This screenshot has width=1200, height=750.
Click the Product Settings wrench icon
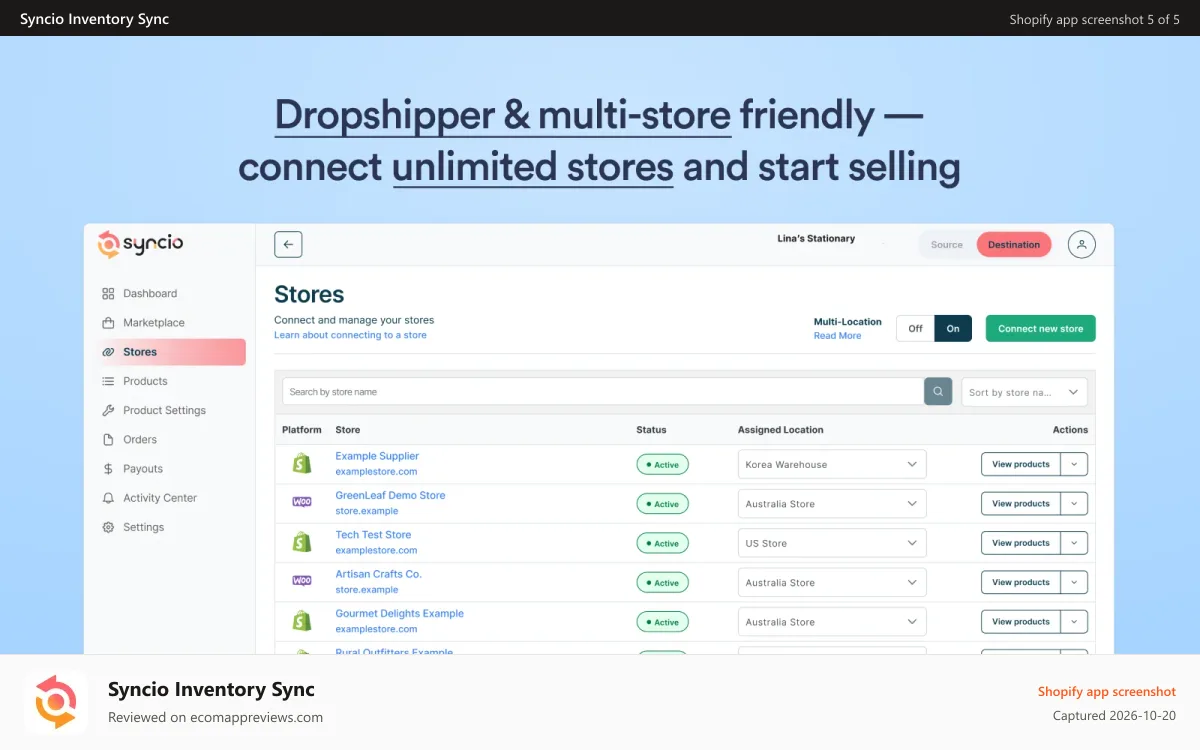[x=108, y=410]
